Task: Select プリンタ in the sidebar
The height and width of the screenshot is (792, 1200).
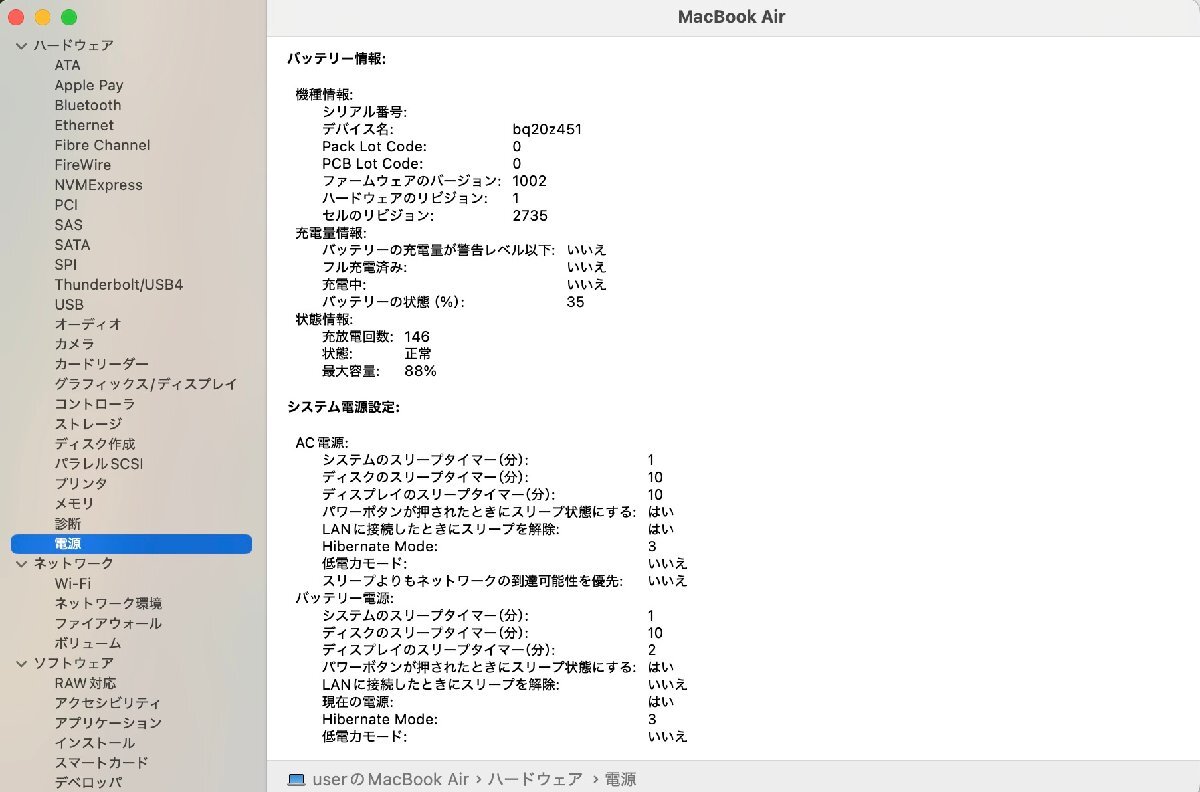Action: pyautogui.click(x=81, y=483)
